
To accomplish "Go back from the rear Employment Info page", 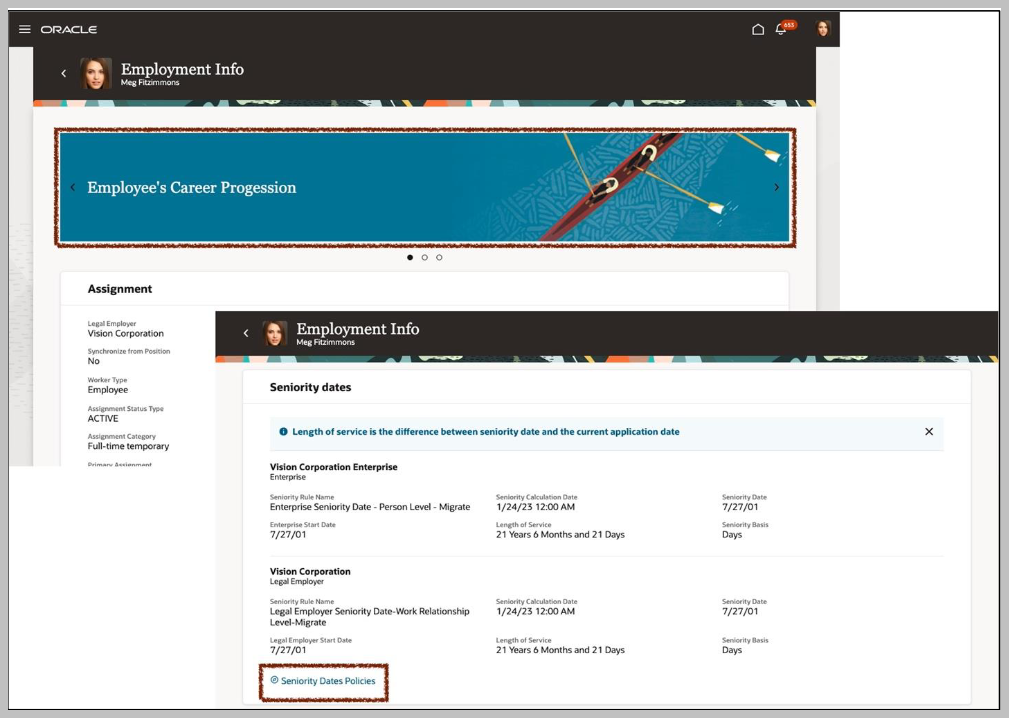I will 64,73.
